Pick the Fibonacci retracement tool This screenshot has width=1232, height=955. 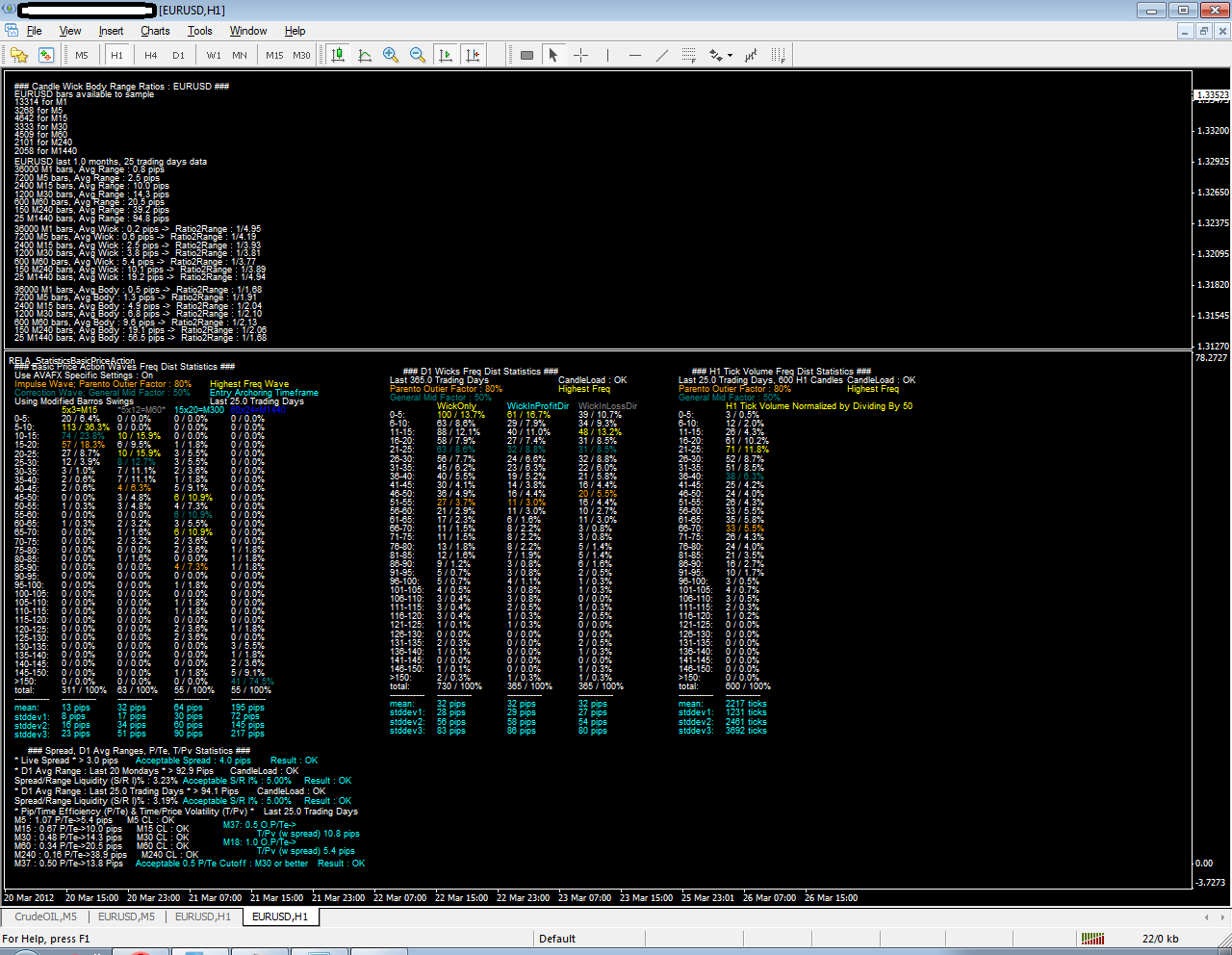point(689,55)
